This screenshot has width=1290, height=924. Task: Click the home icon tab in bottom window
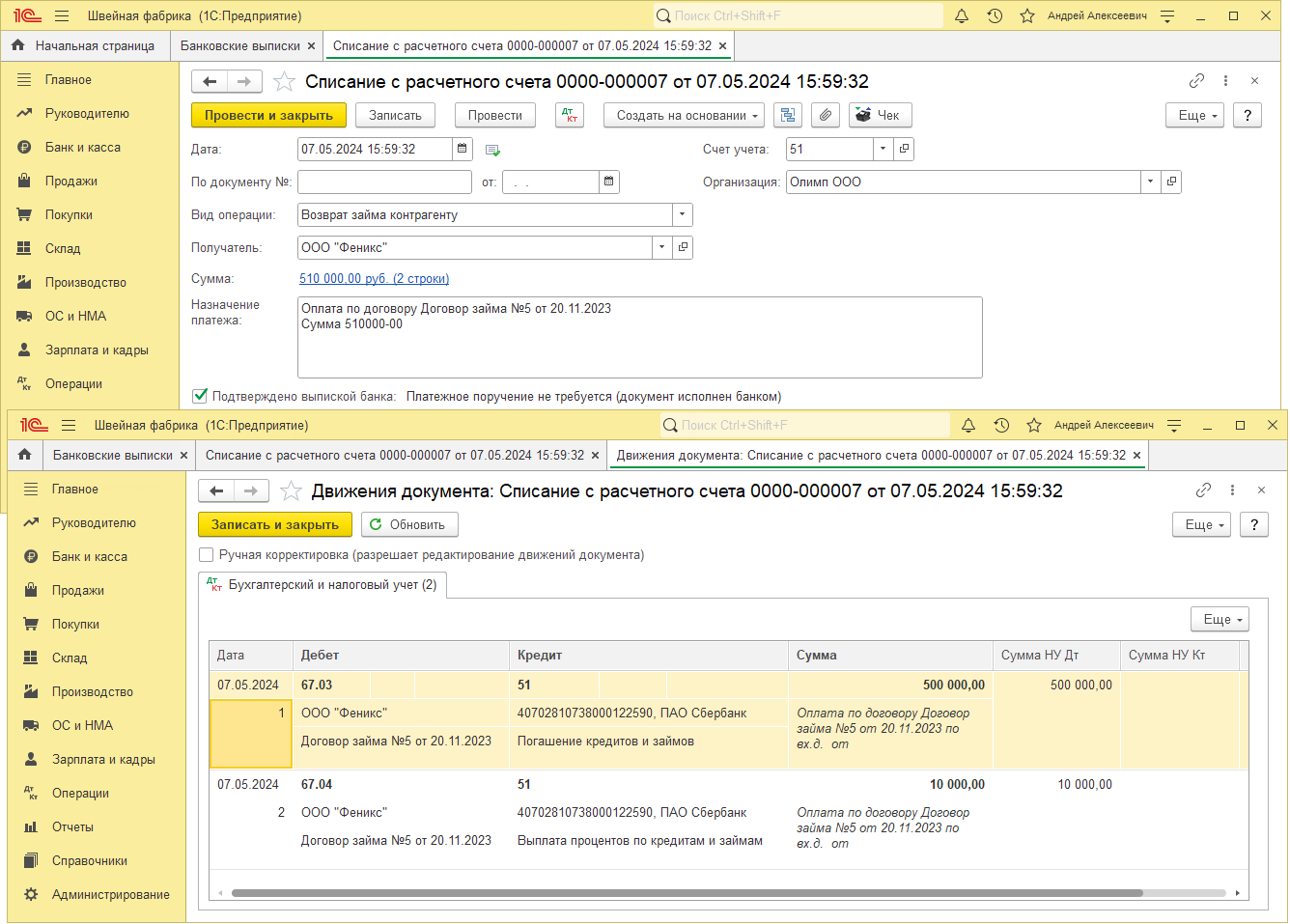click(25, 455)
